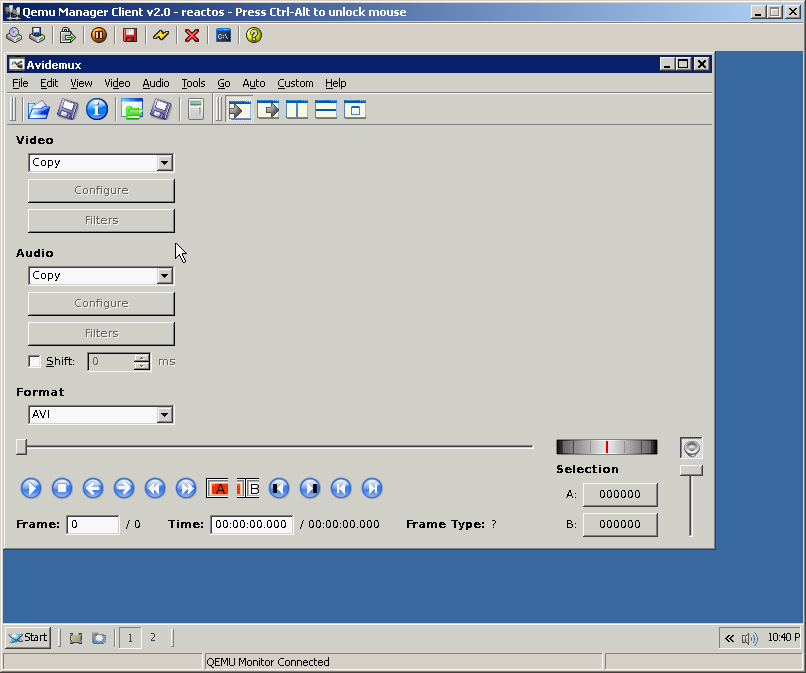Expand the Audio codec Copy dropdown
This screenshot has width=806, height=673.
click(x=165, y=276)
